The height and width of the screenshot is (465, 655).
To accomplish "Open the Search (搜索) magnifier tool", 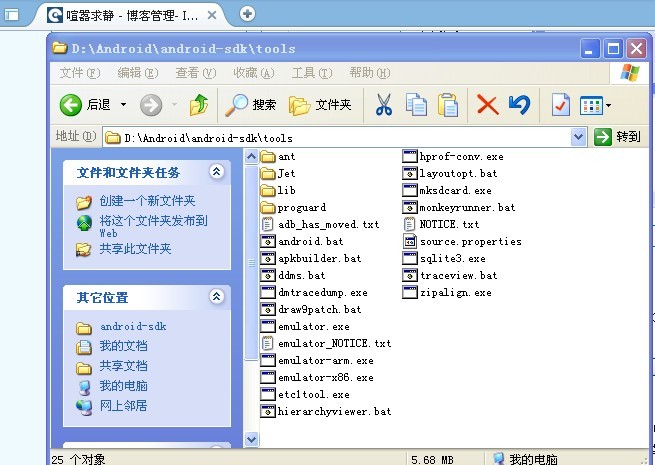I will (250, 104).
